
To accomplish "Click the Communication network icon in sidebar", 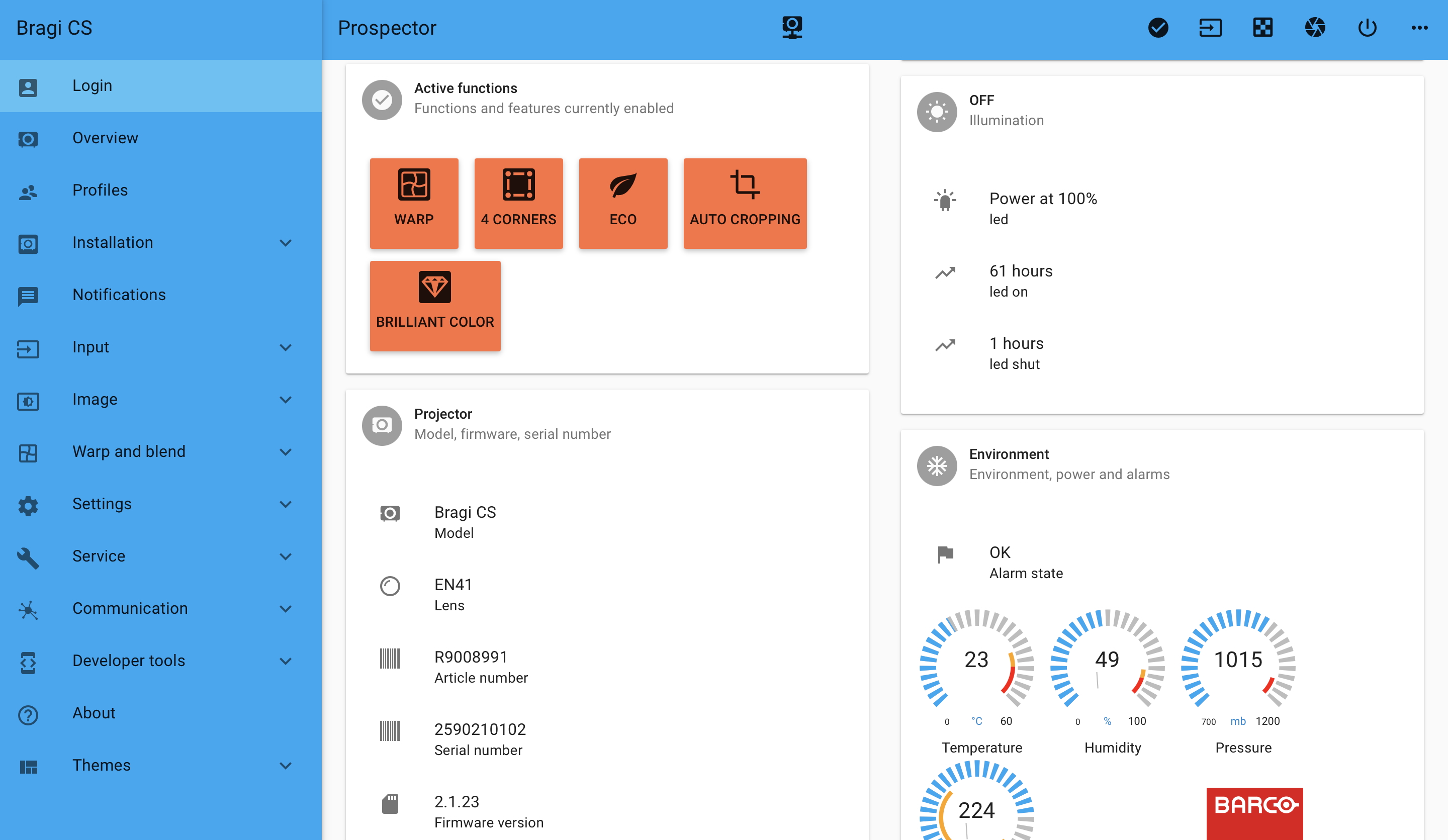I will 28,610.
